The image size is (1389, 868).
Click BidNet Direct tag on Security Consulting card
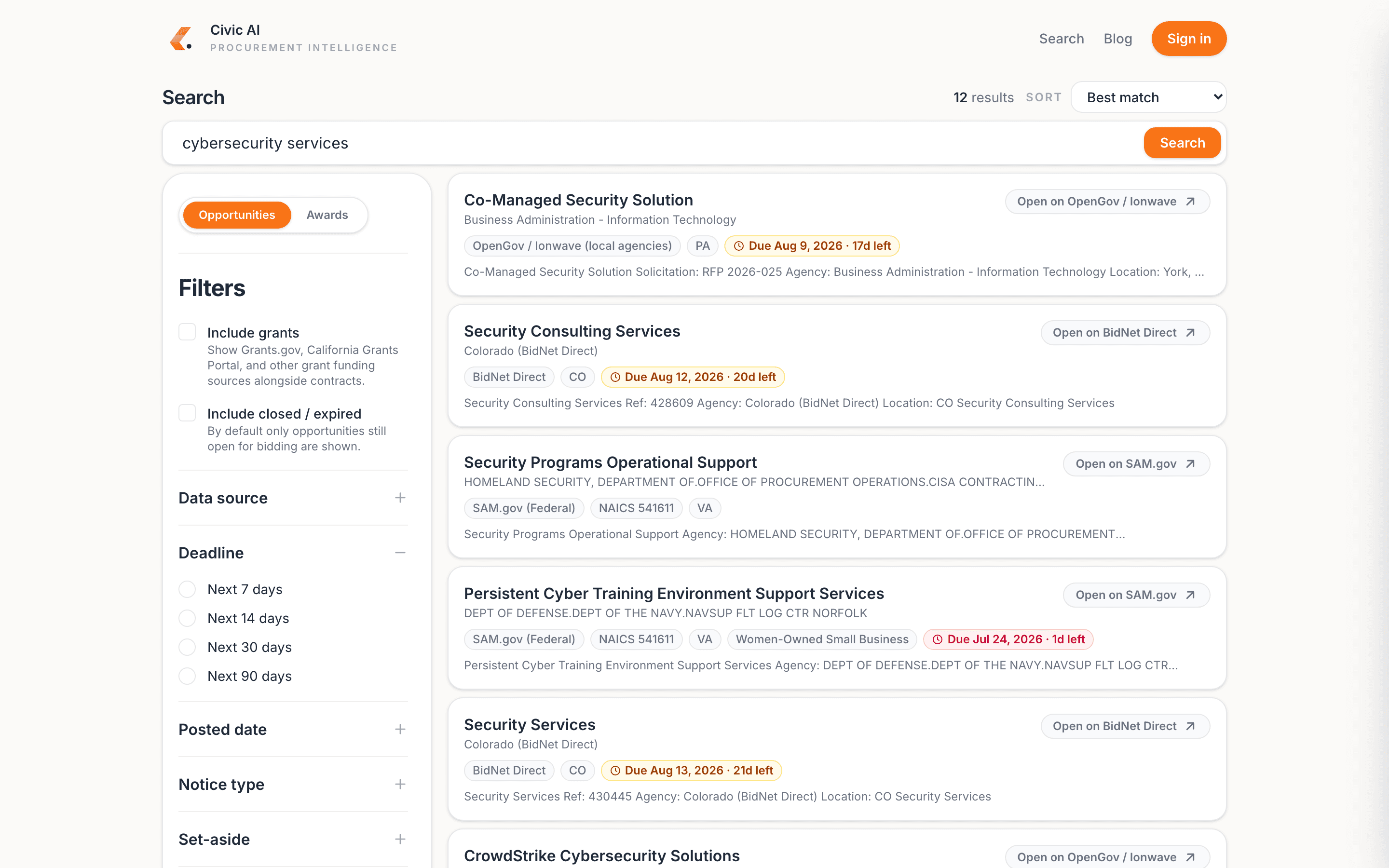(x=508, y=377)
